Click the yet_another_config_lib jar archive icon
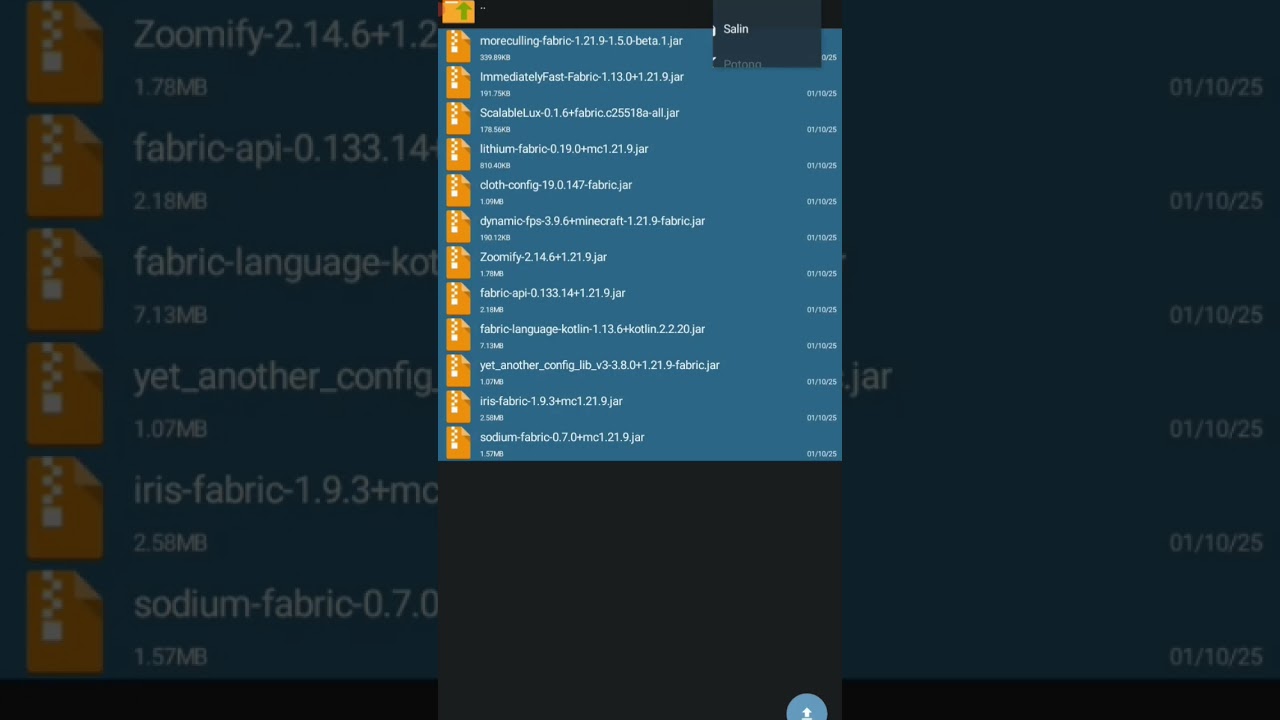This screenshot has height=720, width=1280. [x=459, y=371]
